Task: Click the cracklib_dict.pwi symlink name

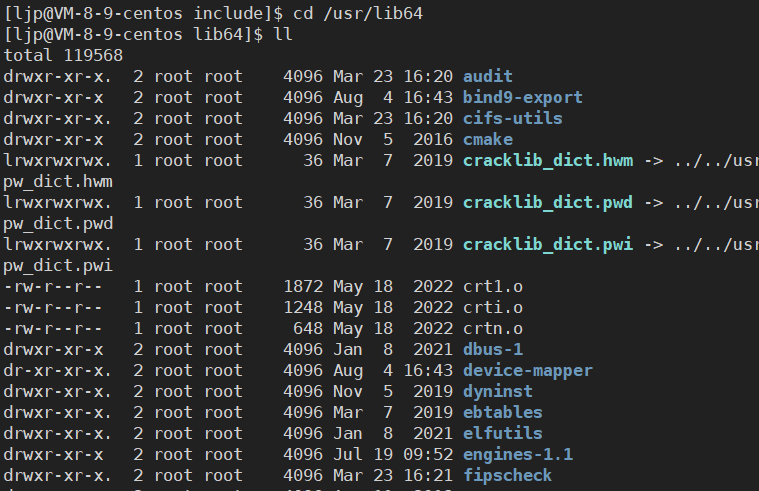Action: 547,245
